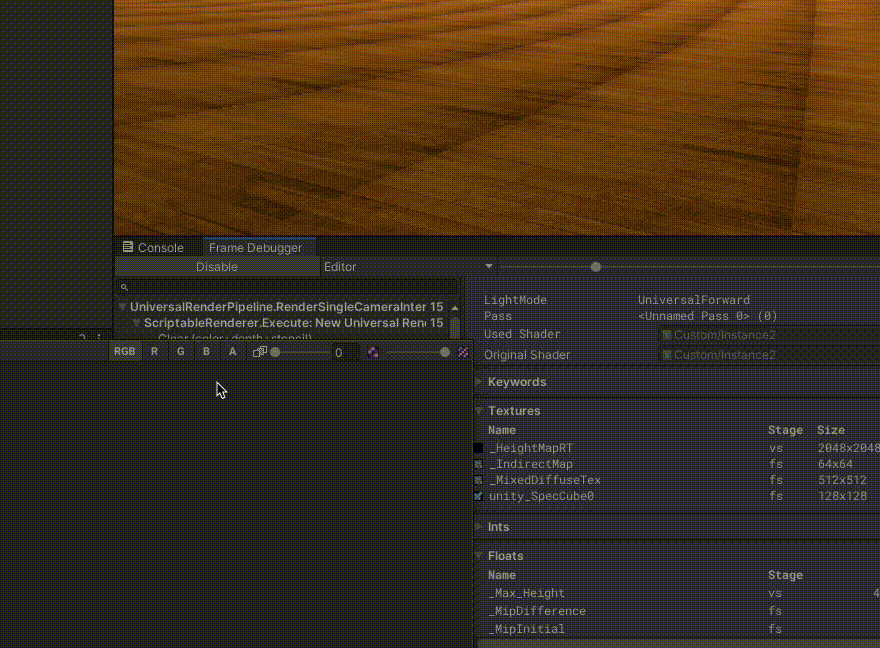Click the mip level icon next to the channels

(259, 351)
